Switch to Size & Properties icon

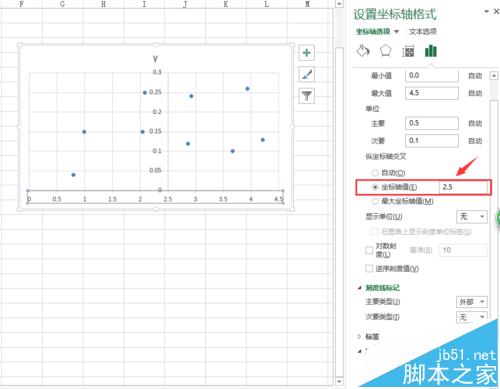tap(408, 51)
